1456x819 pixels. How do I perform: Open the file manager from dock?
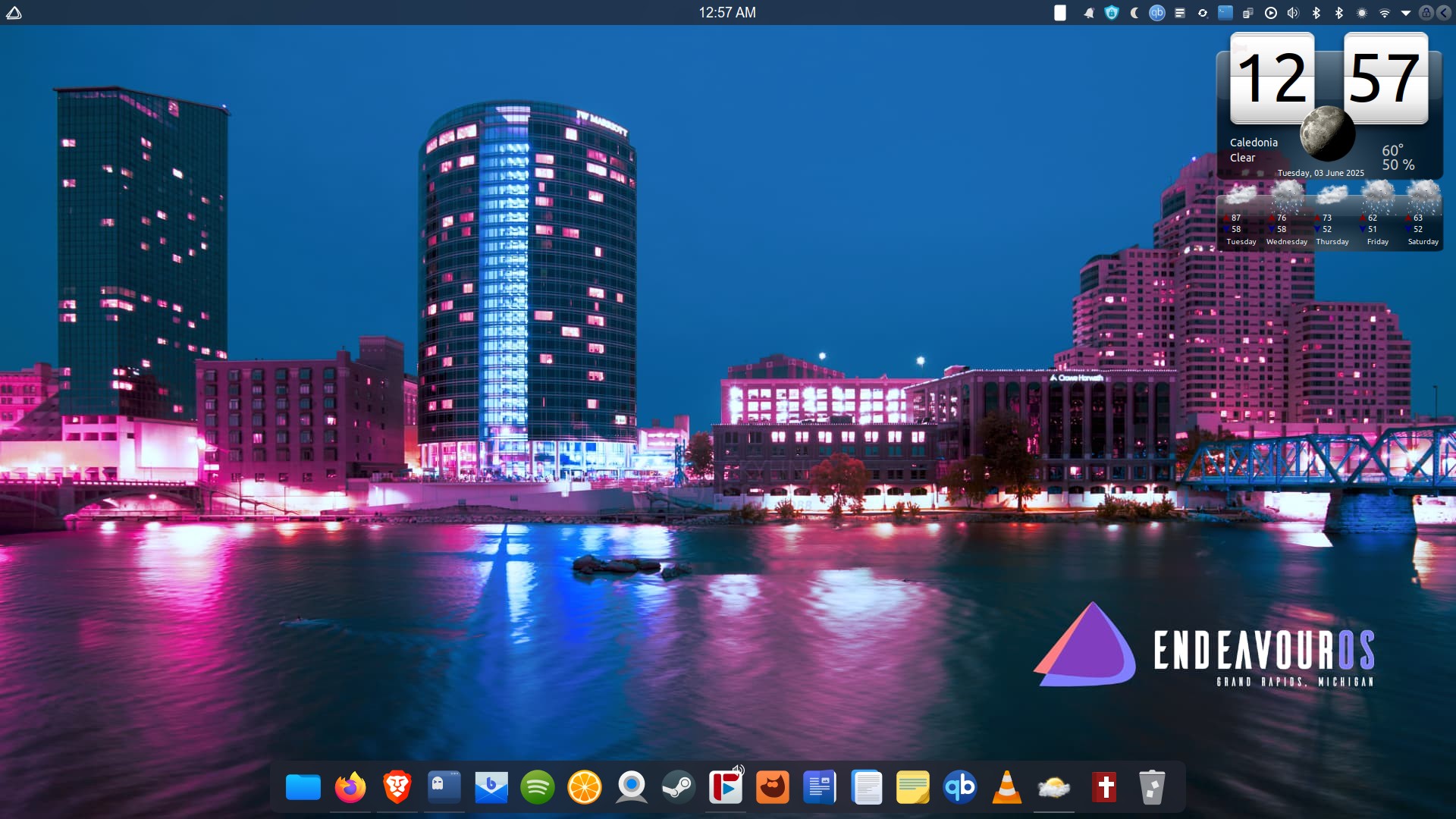(303, 787)
